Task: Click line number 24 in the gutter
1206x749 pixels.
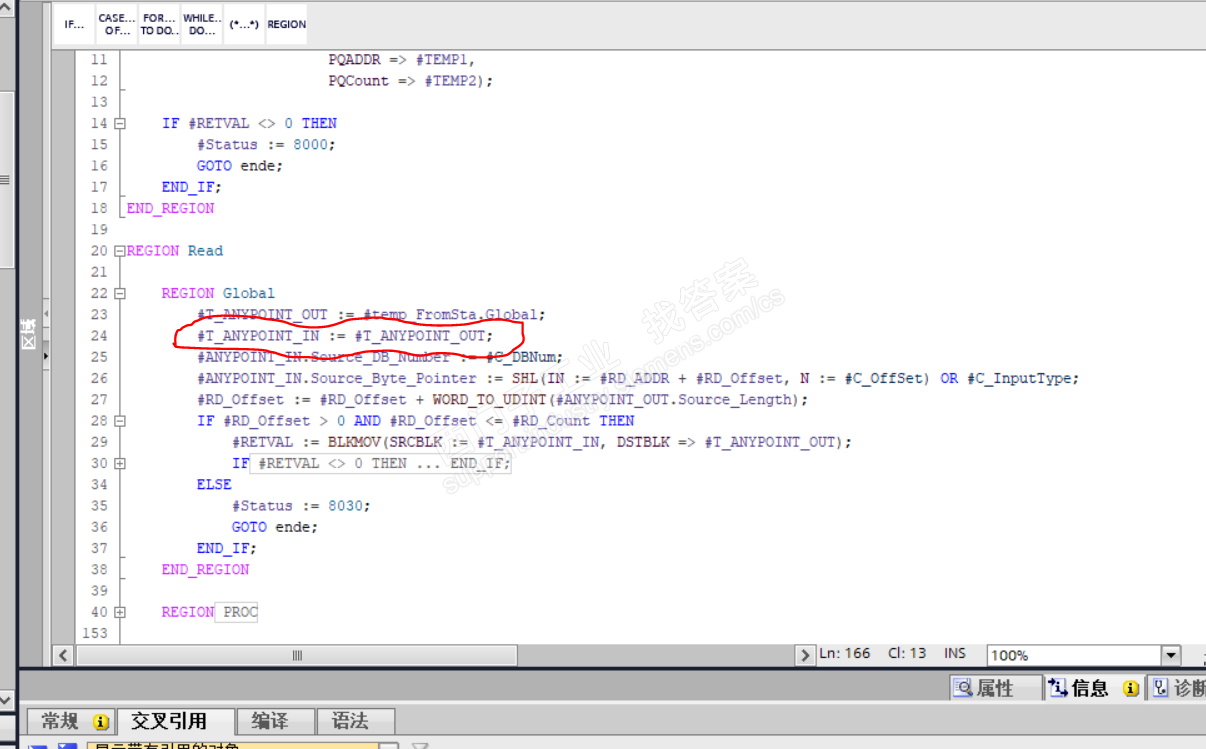Action: pyautogui.click(x=98, y=336)
